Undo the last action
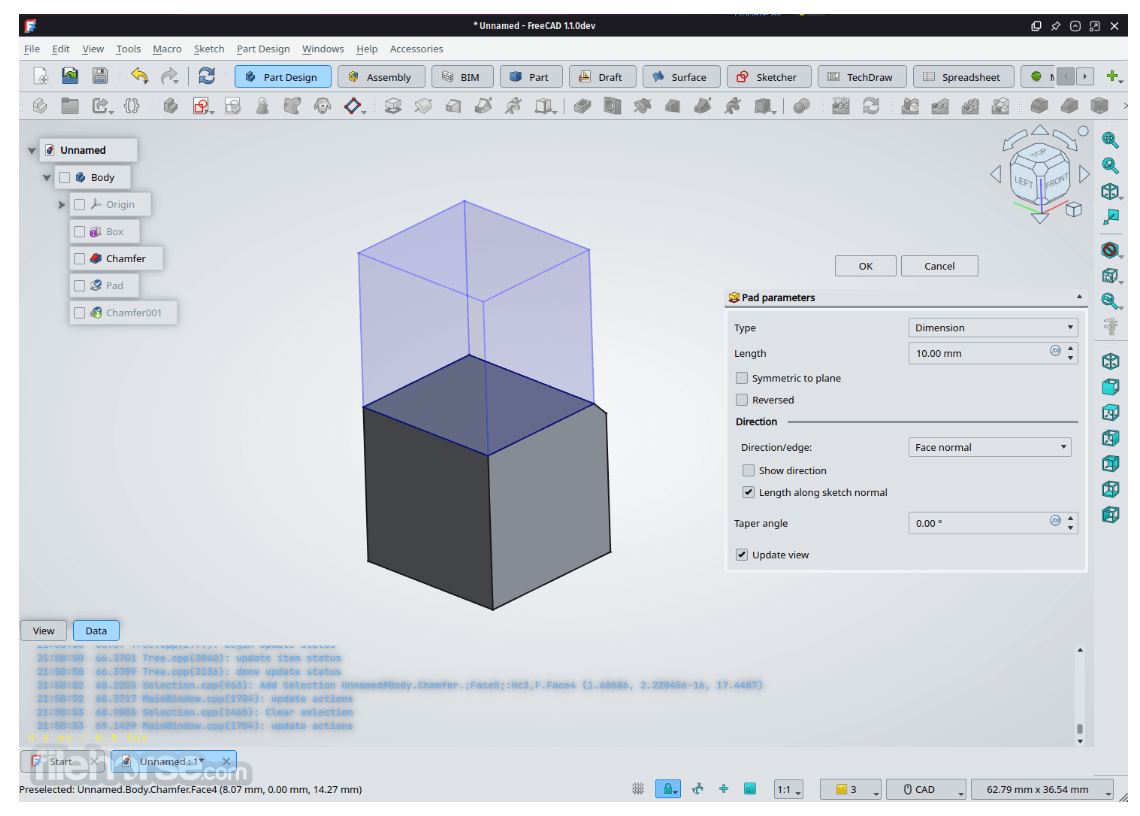Screen dimensions: 1140x816 coord(140,76)
